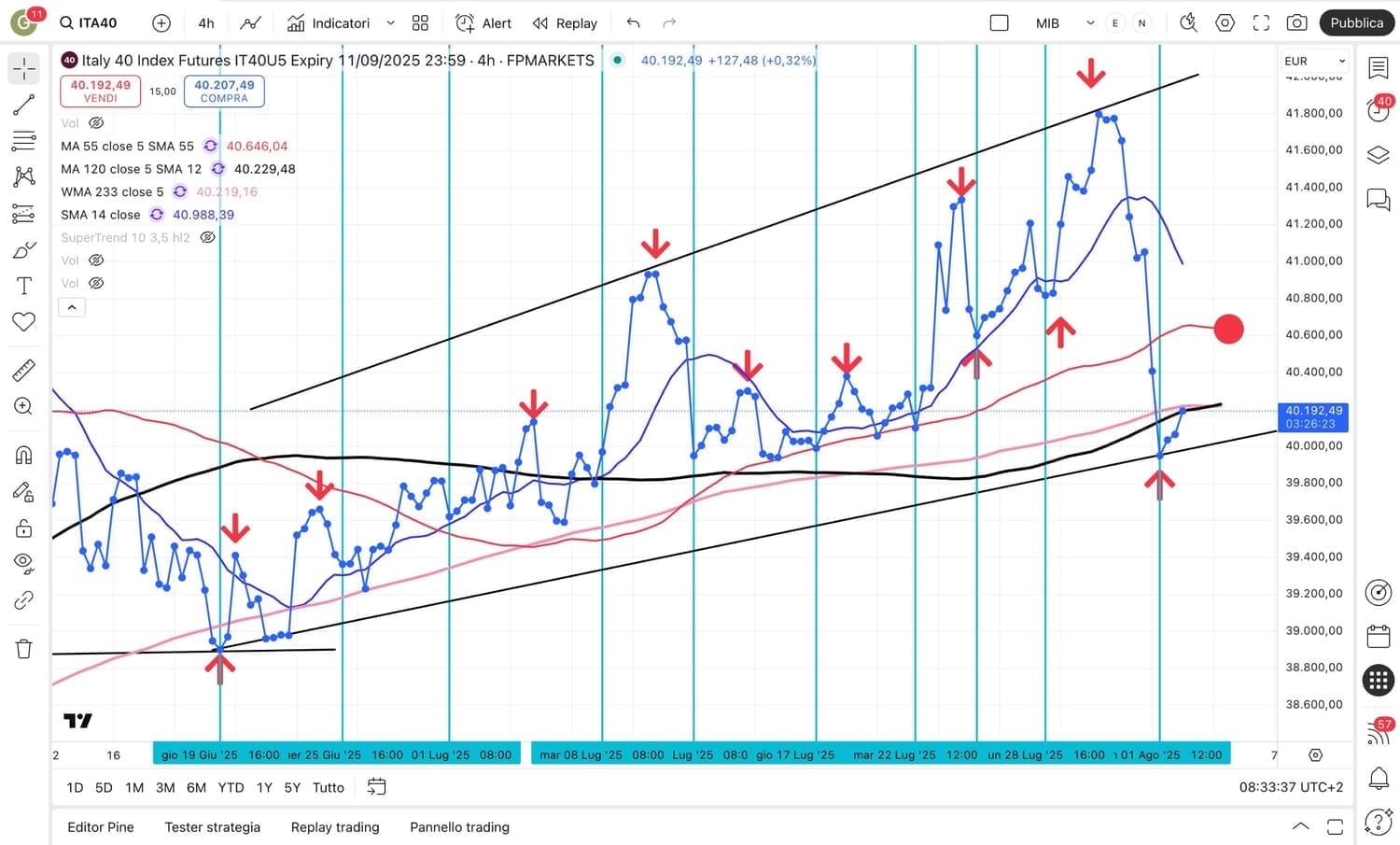Open the products grid menu icon
The image size is (1400, 845).
[1379, 681]
